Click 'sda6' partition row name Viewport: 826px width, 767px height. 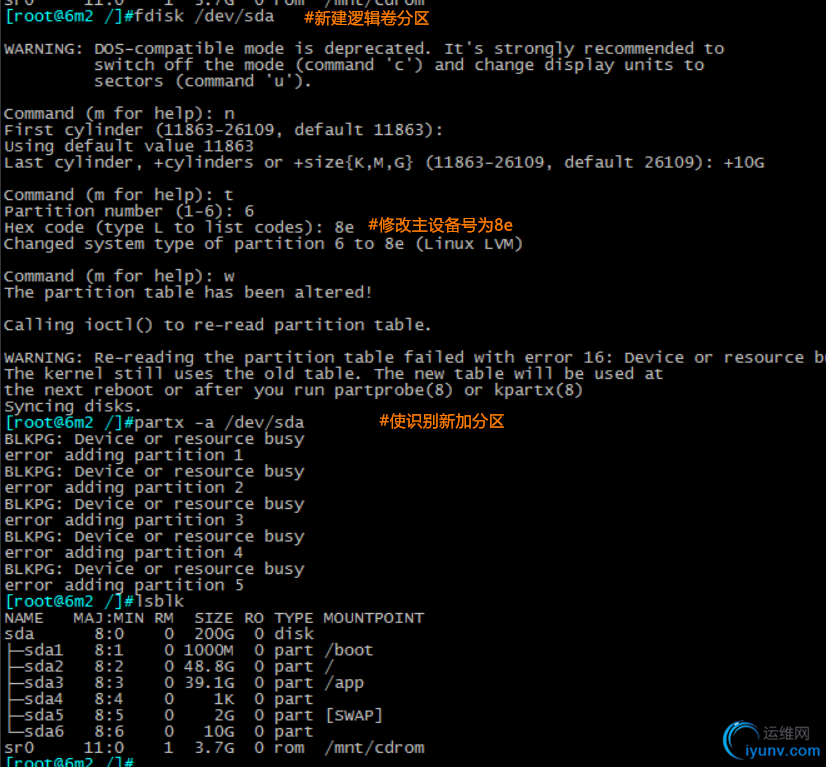click(x=44, y=732)
